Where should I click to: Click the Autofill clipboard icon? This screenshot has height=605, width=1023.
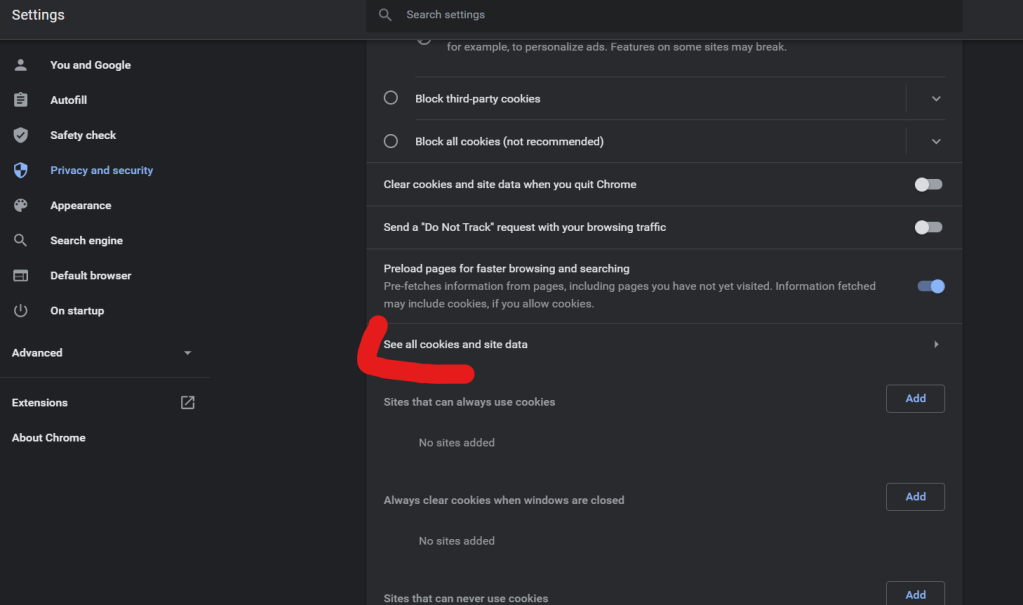[x=20, y=100]
